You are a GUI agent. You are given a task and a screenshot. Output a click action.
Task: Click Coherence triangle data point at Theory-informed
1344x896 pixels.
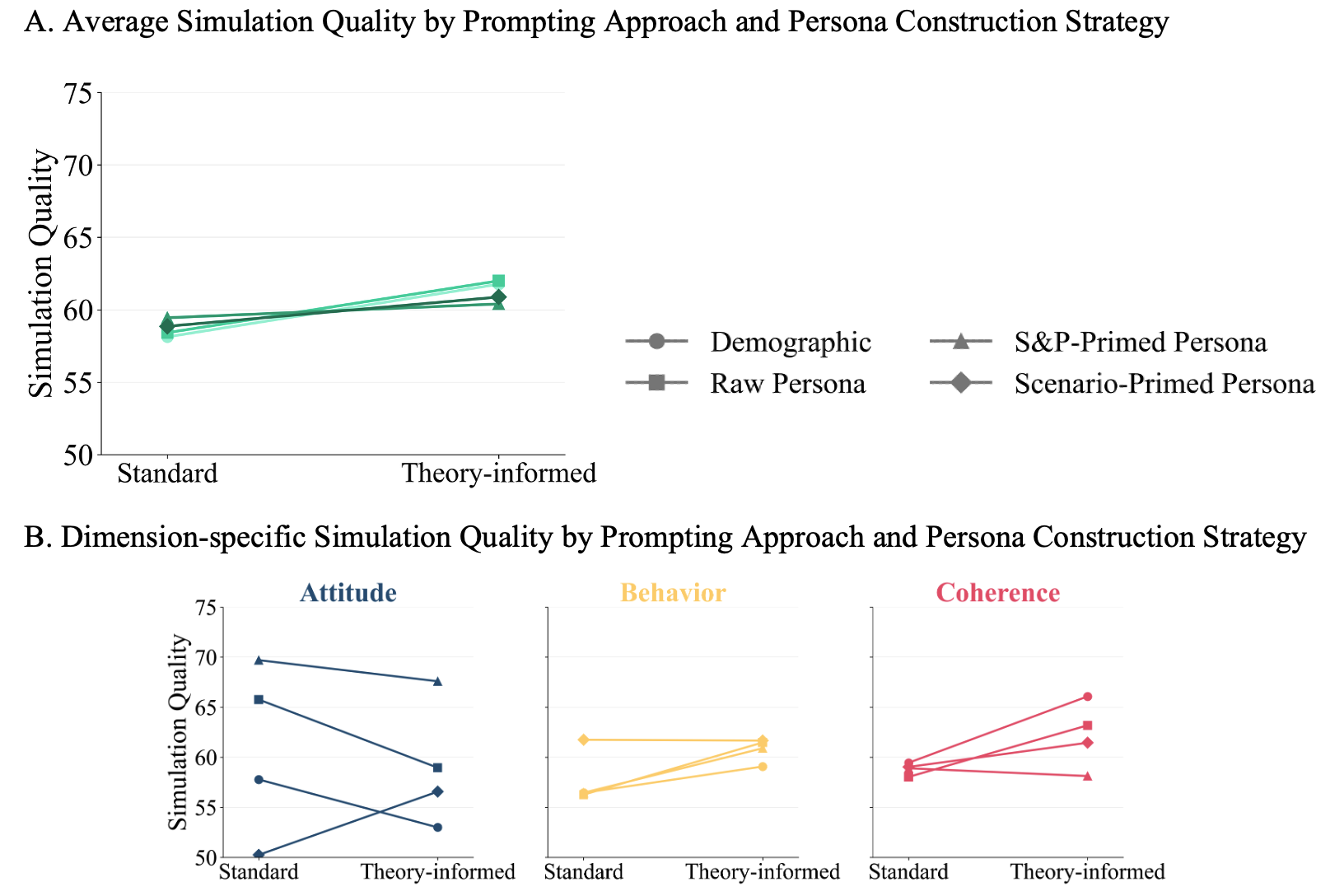(1087, 776)
